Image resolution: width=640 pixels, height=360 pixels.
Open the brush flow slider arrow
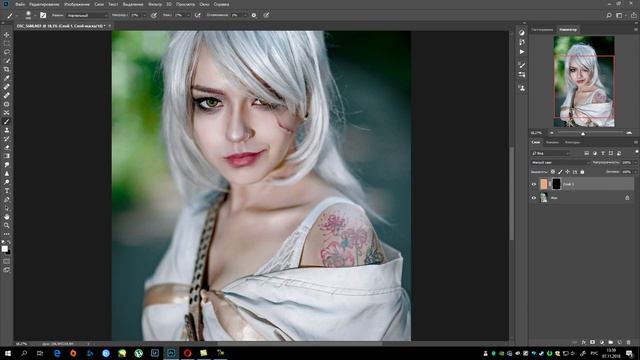point(189,15)
